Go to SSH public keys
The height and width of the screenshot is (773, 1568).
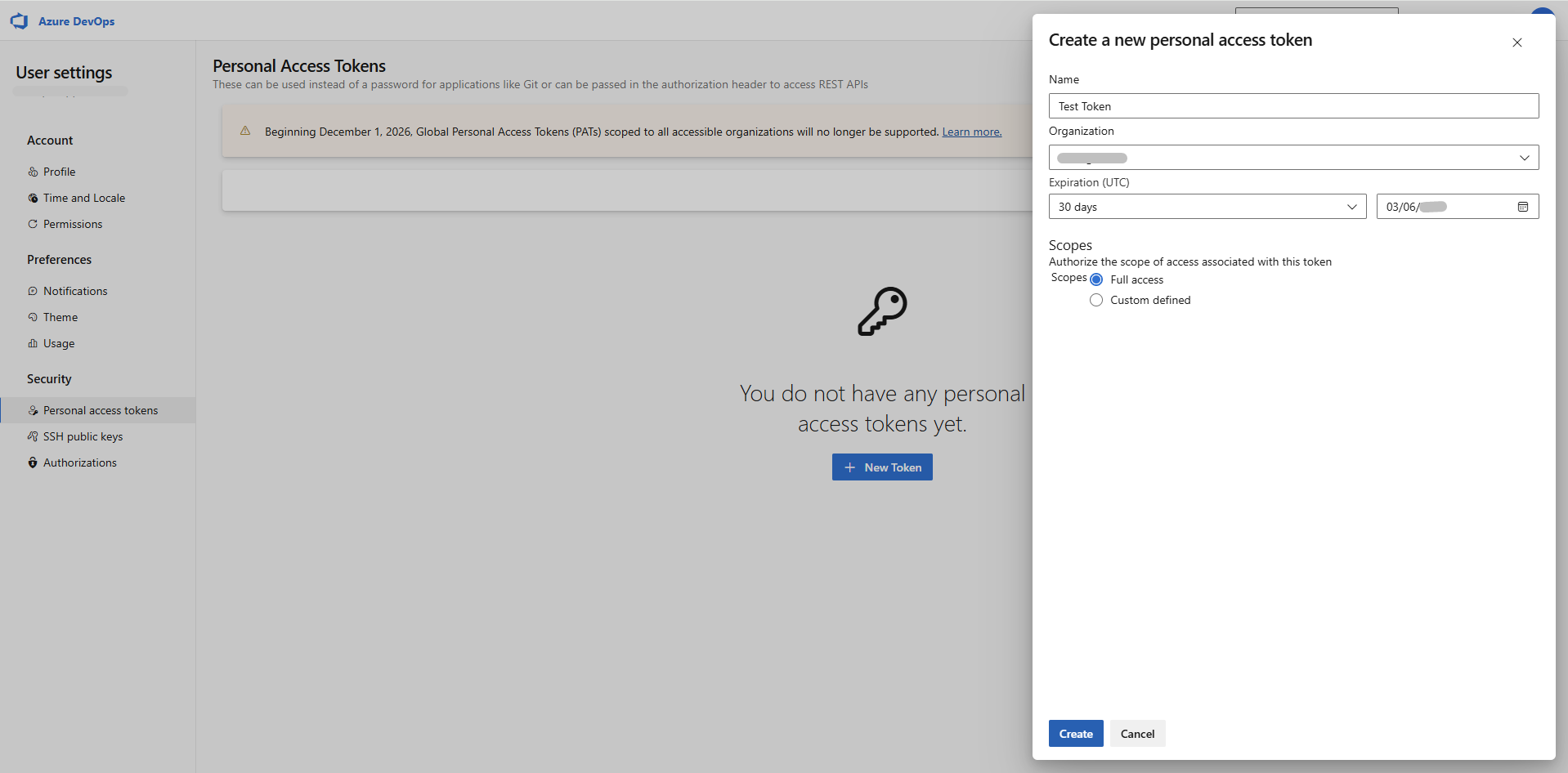pyautogui.click(x=83, y=436)
